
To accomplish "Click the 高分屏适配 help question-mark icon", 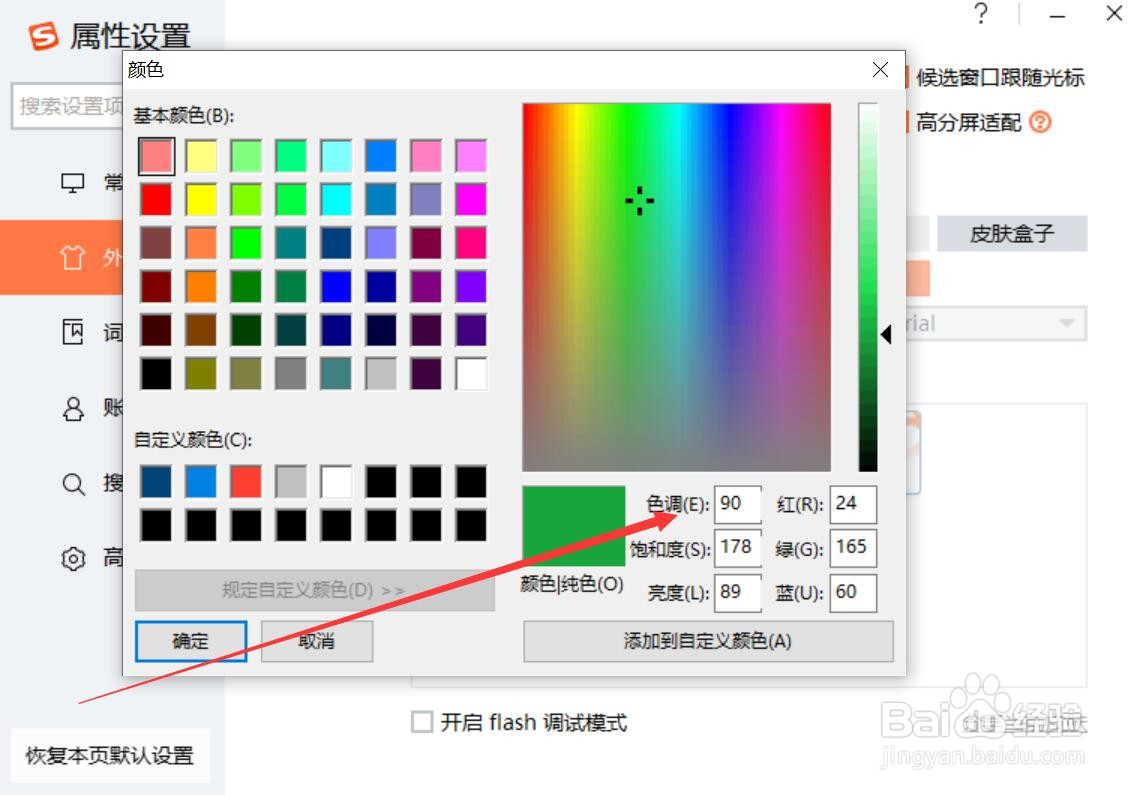I will coord(1041,122).
